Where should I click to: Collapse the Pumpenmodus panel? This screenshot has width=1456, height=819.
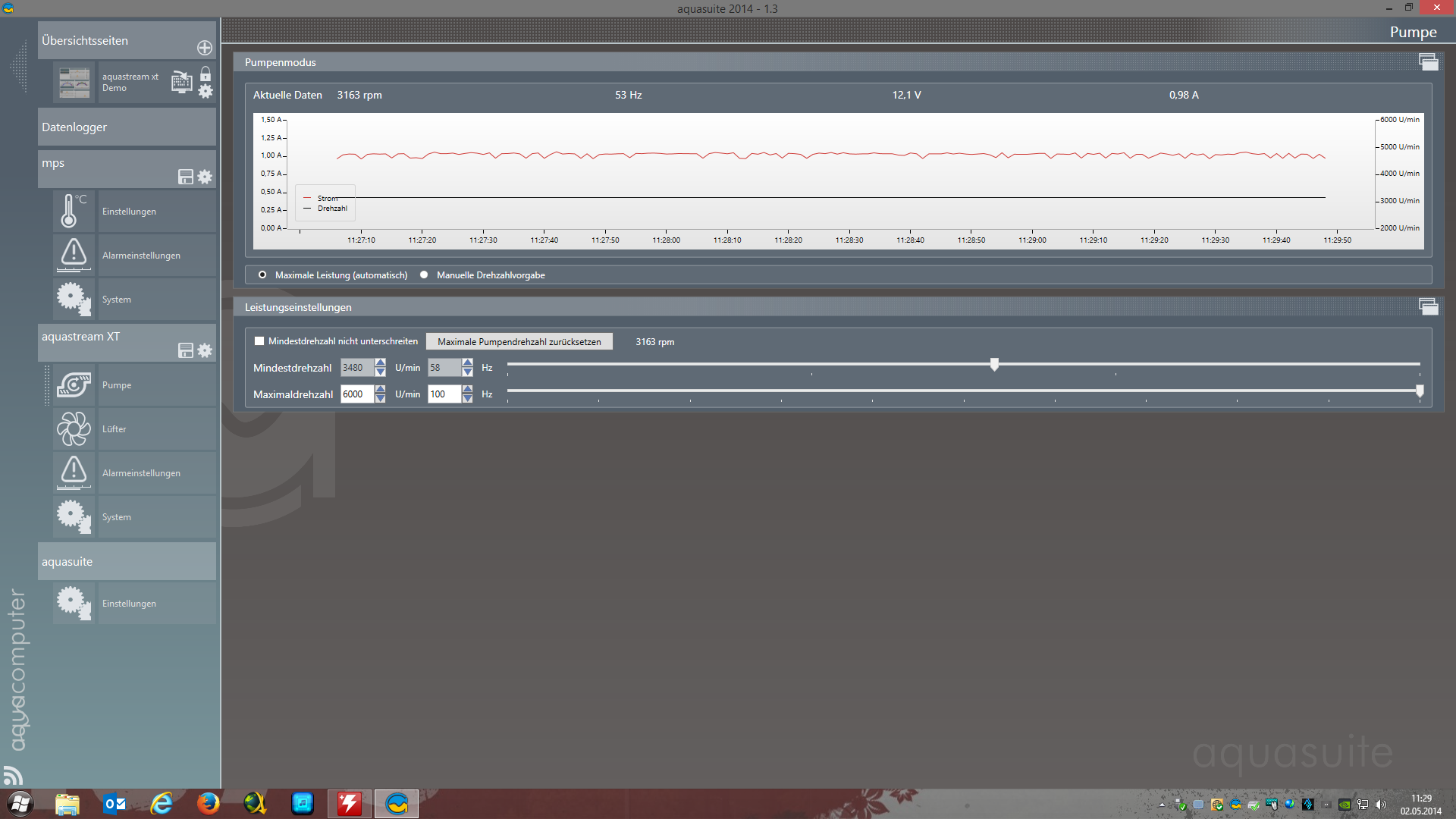click(x=1428, y=62)
